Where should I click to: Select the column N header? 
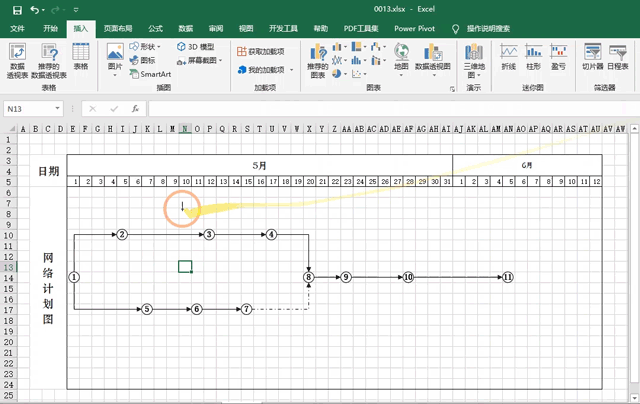185,129
